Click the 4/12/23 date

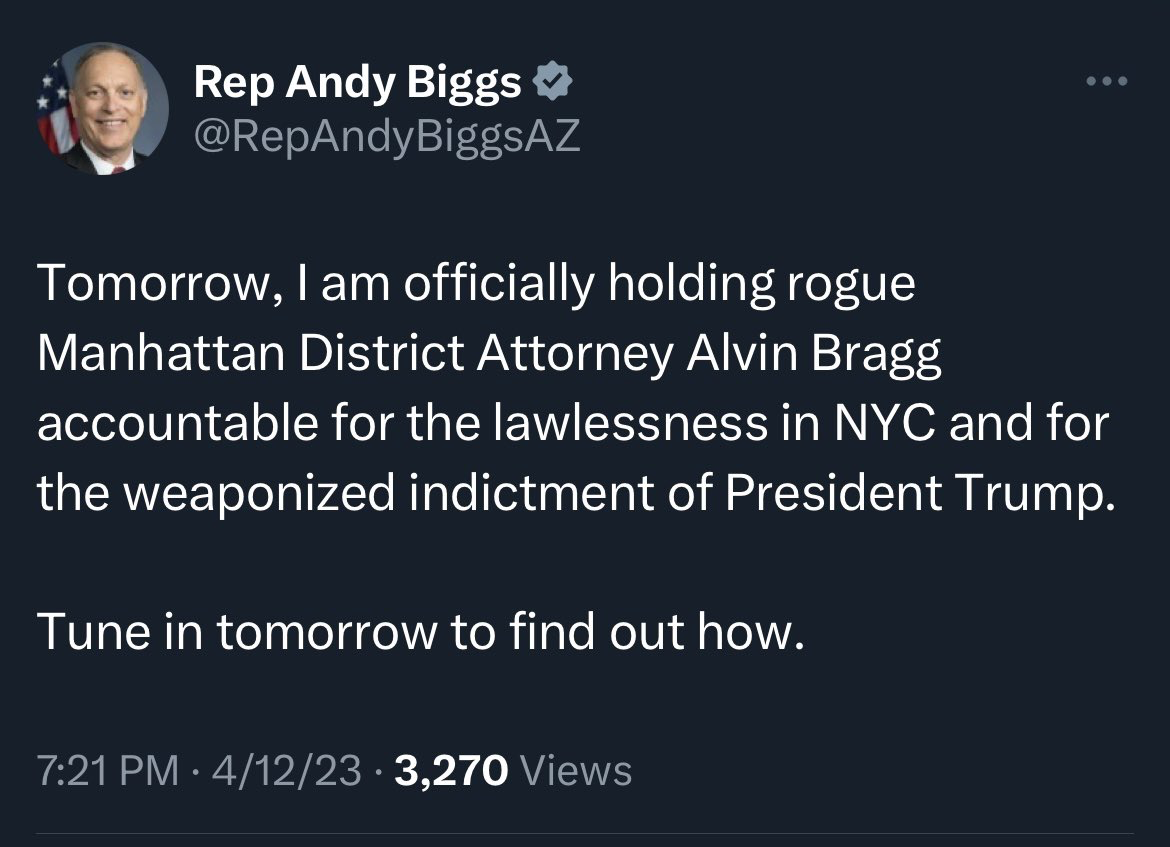click(x=287, y=770)
